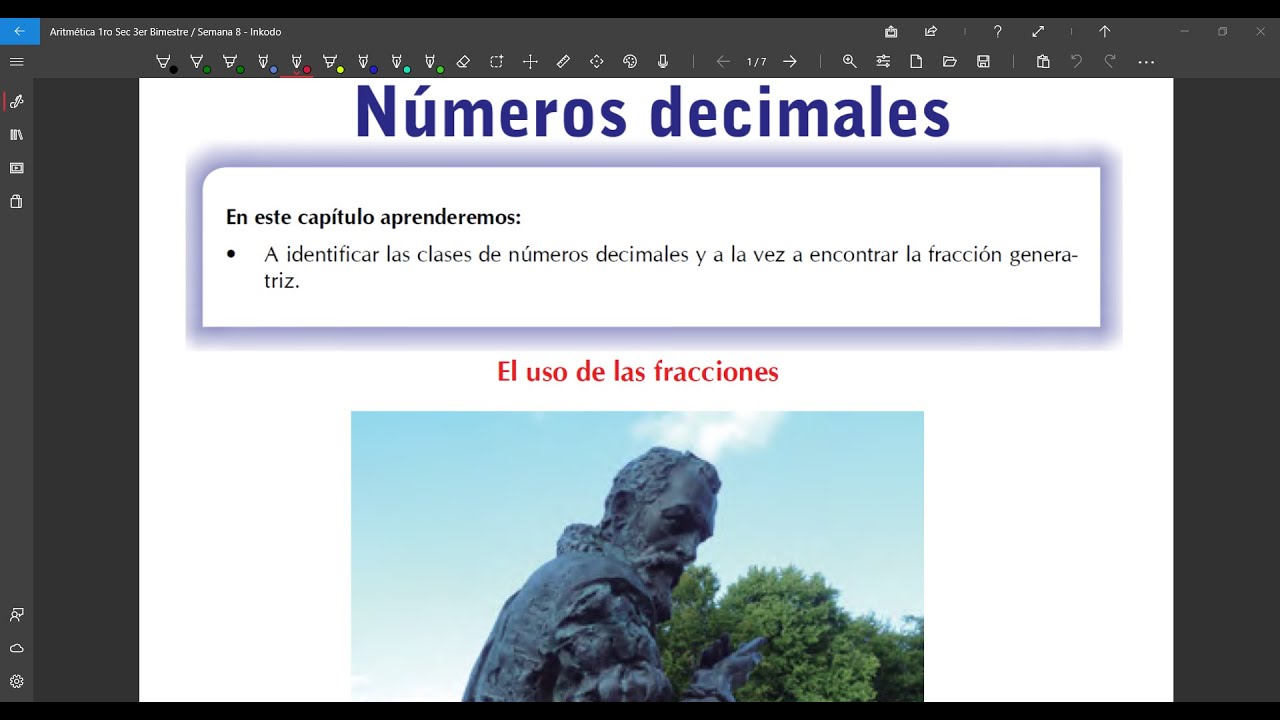Click the 1 / 7 page indicator
The width and height of the screenshot is (1280, 720).
click(x=756, y=62)
